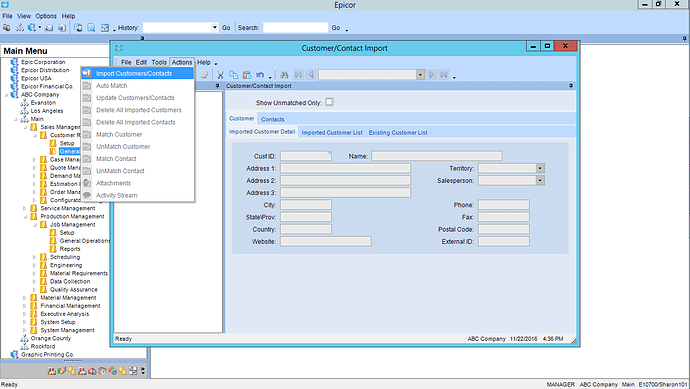Image resolution: width=690 pixels, height=389 pixels.
Task: Go to the last record navigation arrow
Action: coord(444,75)
